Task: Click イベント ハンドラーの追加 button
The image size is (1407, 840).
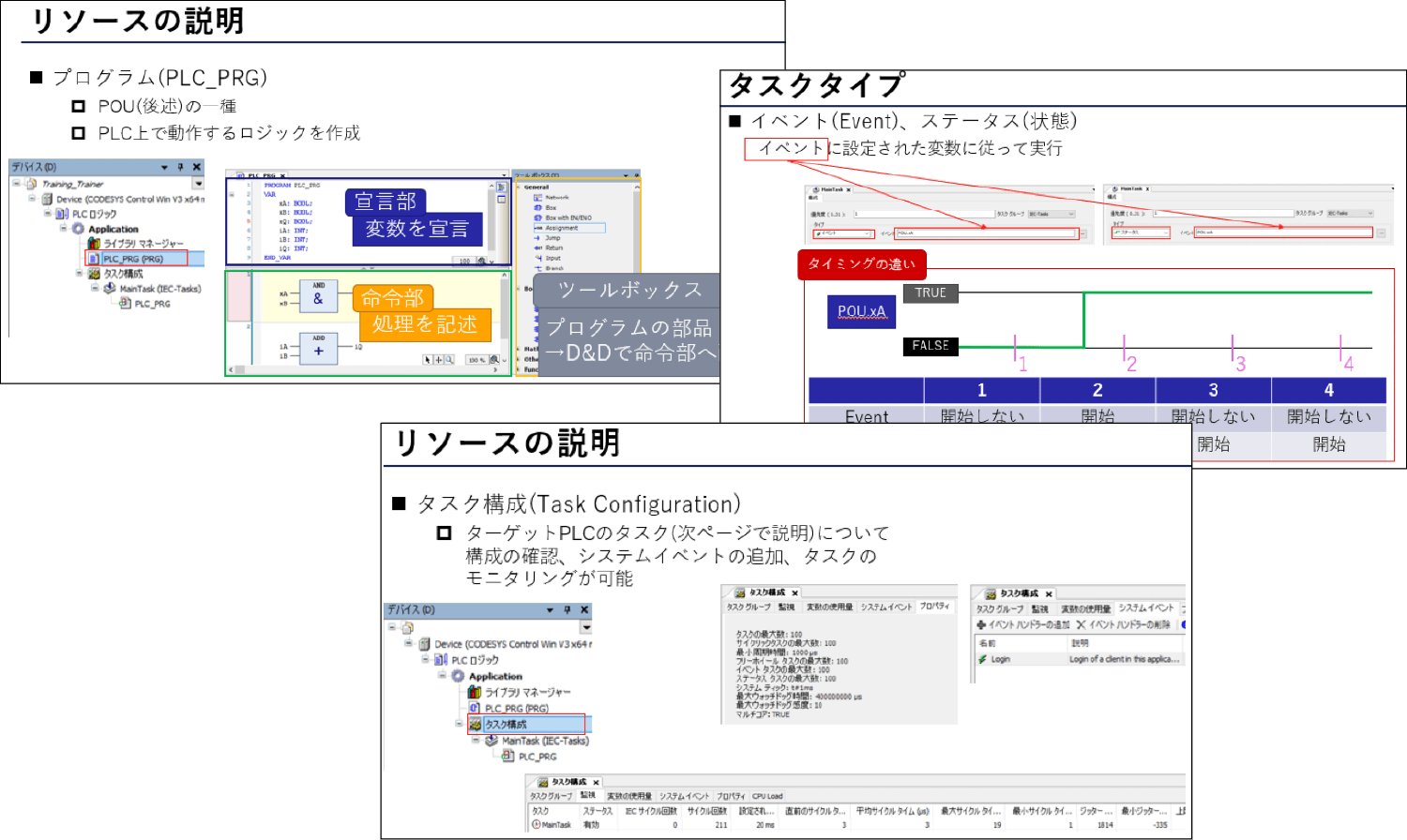Action: 1023,624
